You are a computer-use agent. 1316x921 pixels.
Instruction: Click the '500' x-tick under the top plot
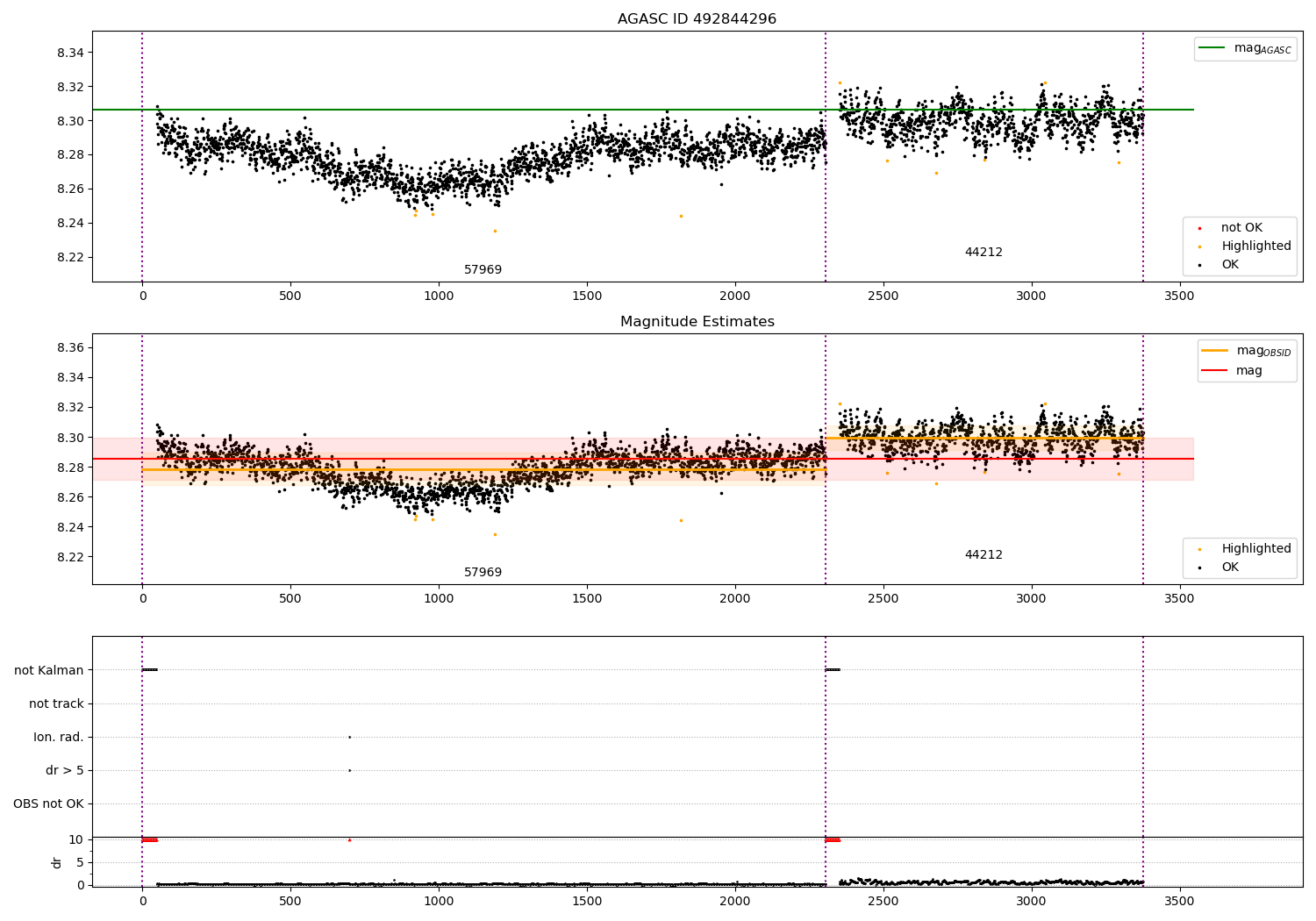point(290,296)
